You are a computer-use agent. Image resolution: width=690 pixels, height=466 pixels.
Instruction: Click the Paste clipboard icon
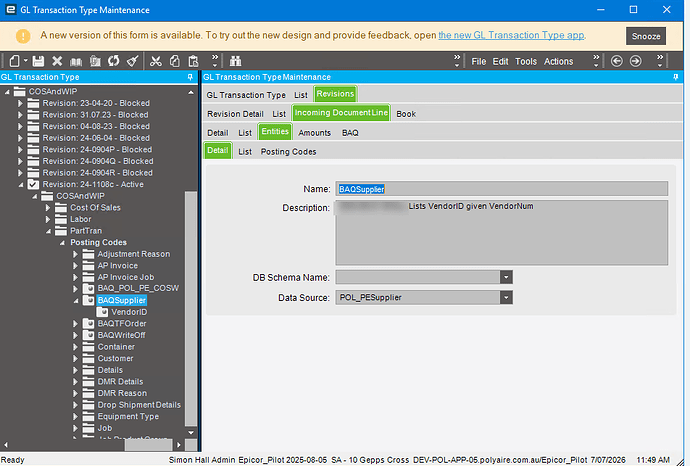click(194, 61)
